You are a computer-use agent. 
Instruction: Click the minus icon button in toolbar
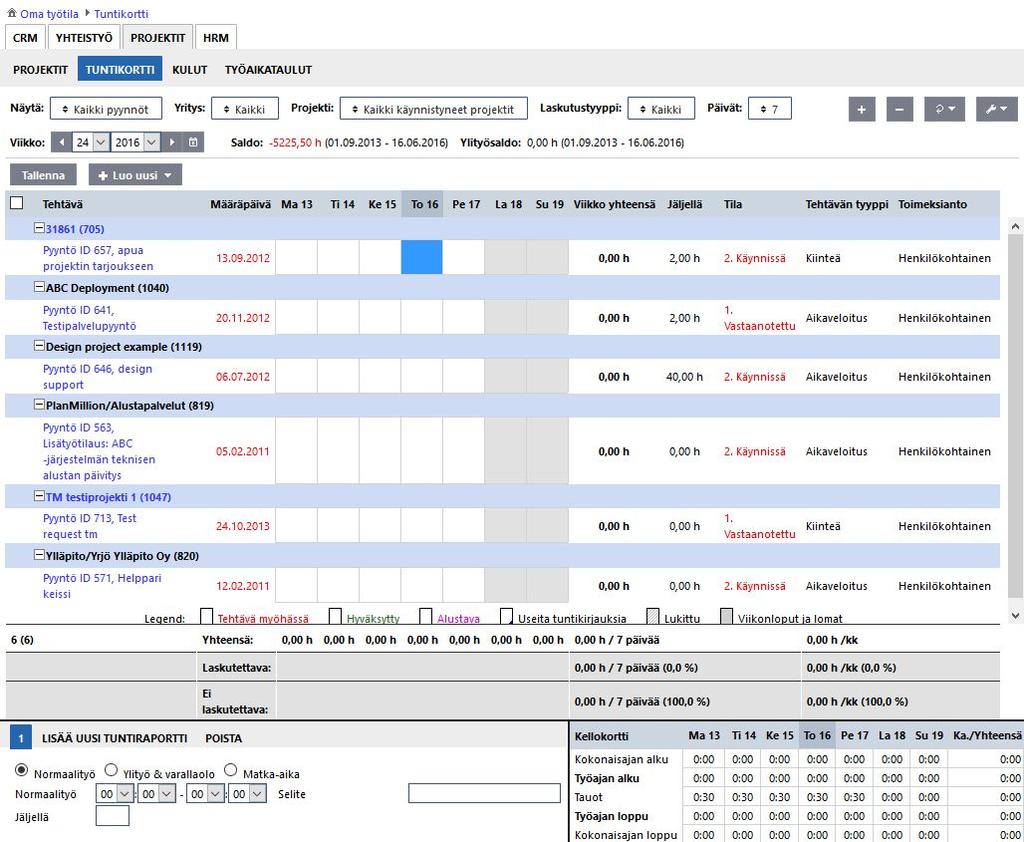coord(899,109)
